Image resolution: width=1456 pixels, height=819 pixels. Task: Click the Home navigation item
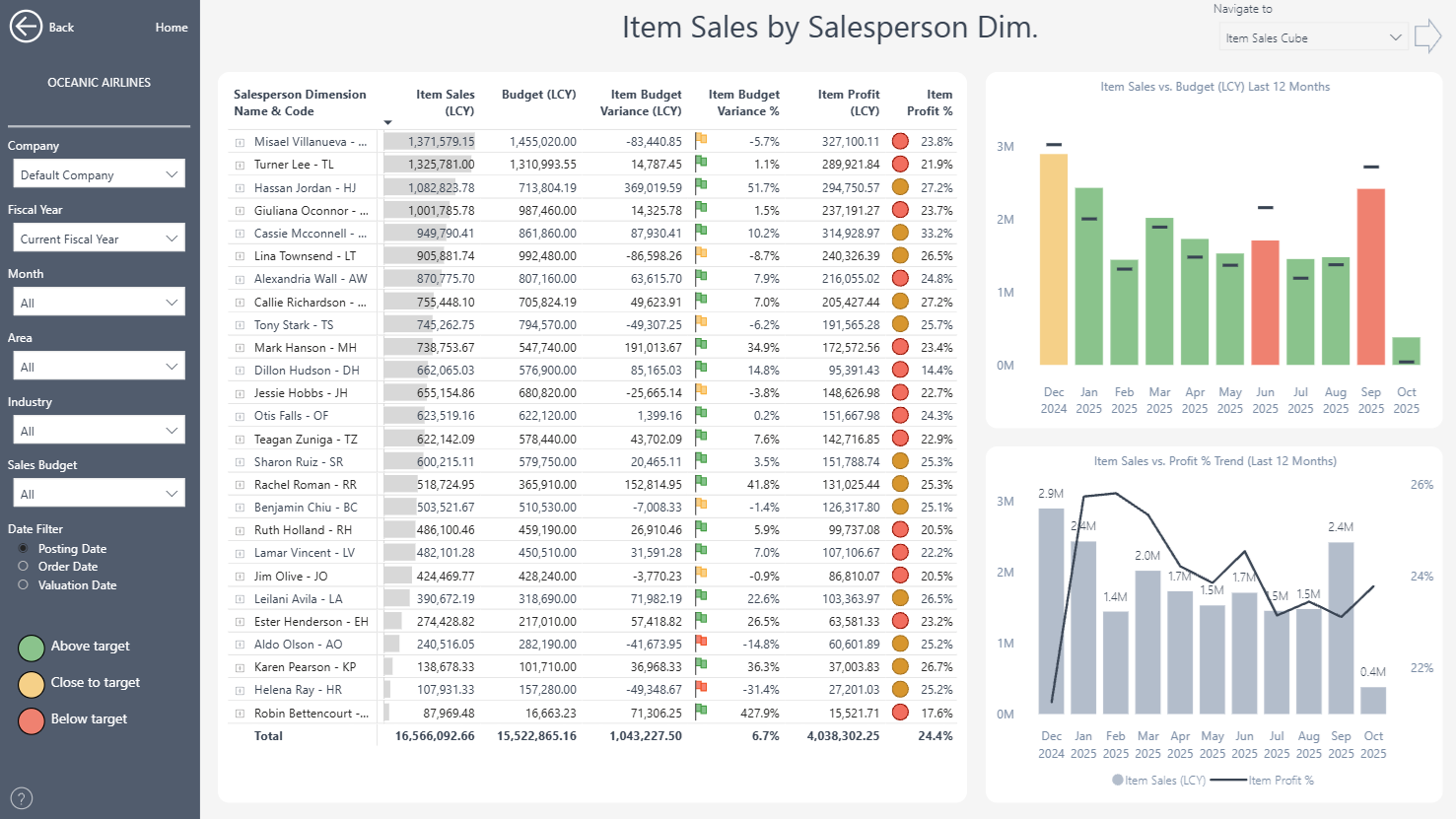click(171, 28)
